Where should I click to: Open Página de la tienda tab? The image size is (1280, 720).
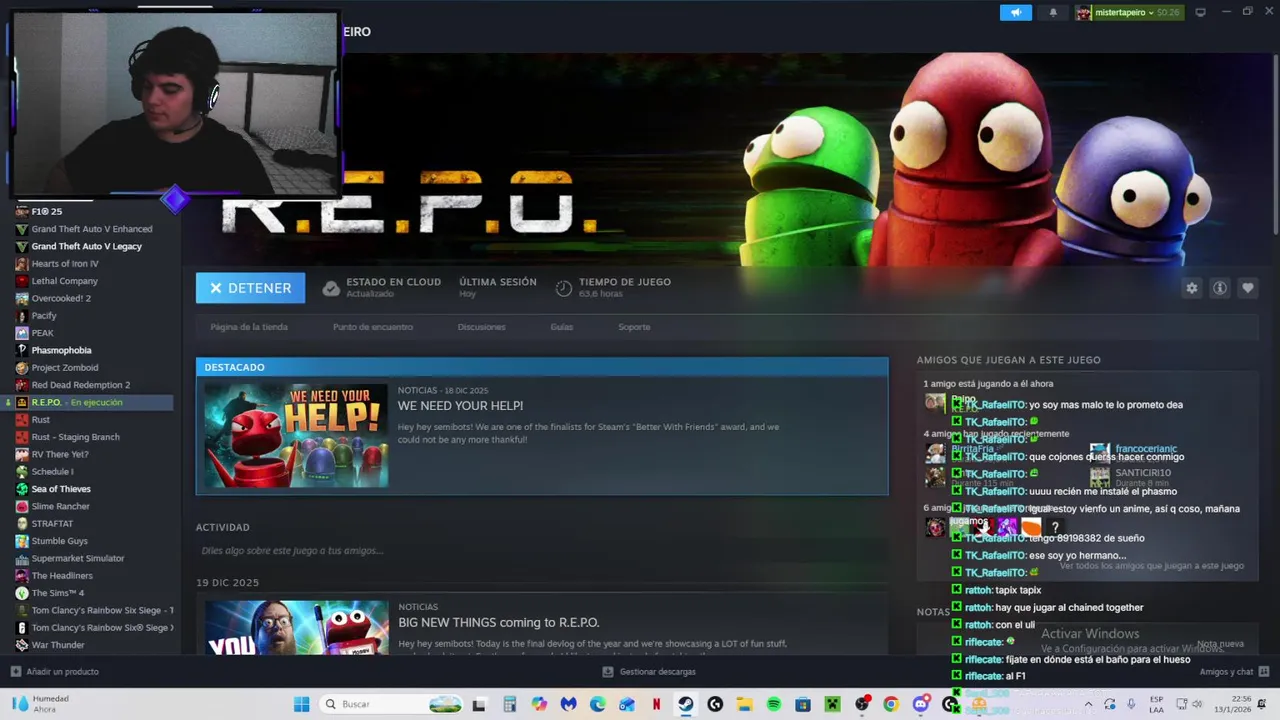(249, 327)
